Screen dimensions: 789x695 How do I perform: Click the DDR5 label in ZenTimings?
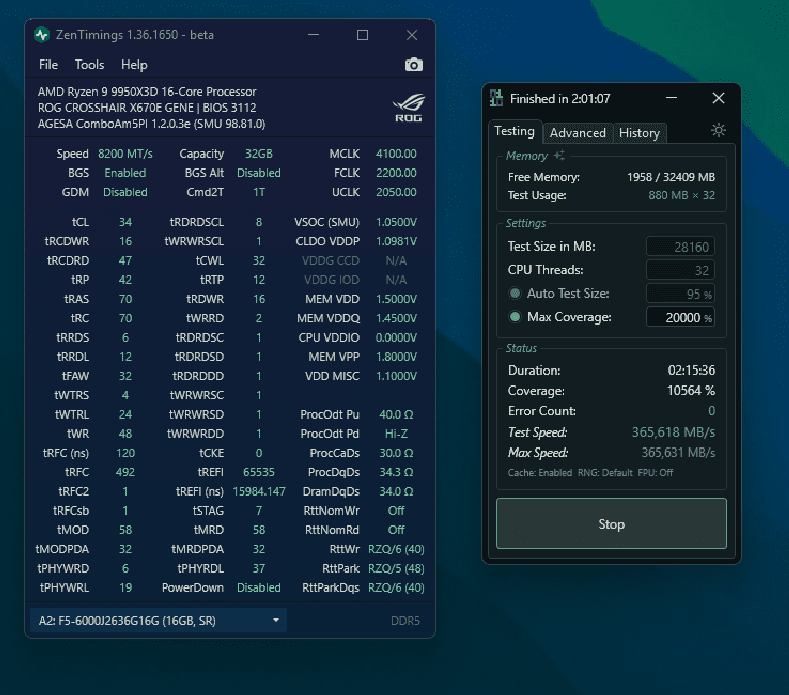coord(405,621)
